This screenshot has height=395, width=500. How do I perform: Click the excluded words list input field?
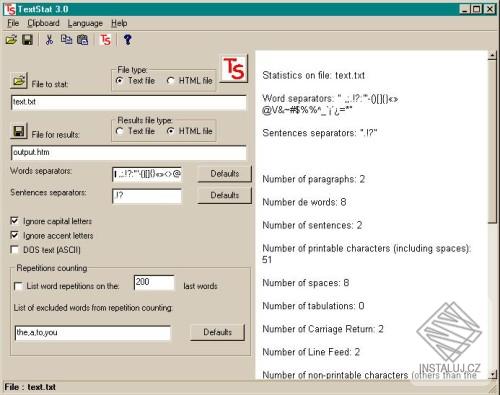click(93, 333)
